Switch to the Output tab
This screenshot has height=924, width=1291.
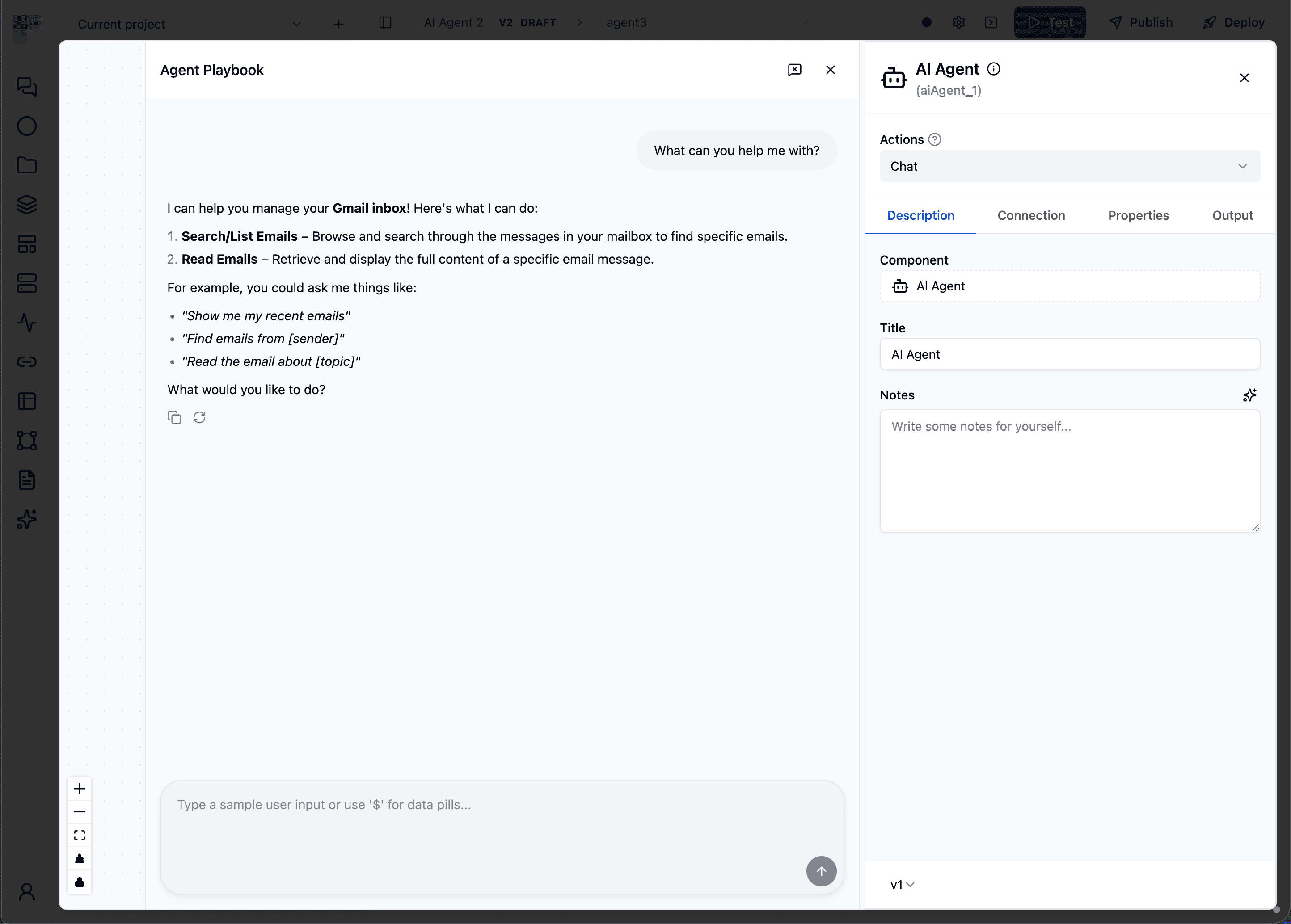(1232, 215)
